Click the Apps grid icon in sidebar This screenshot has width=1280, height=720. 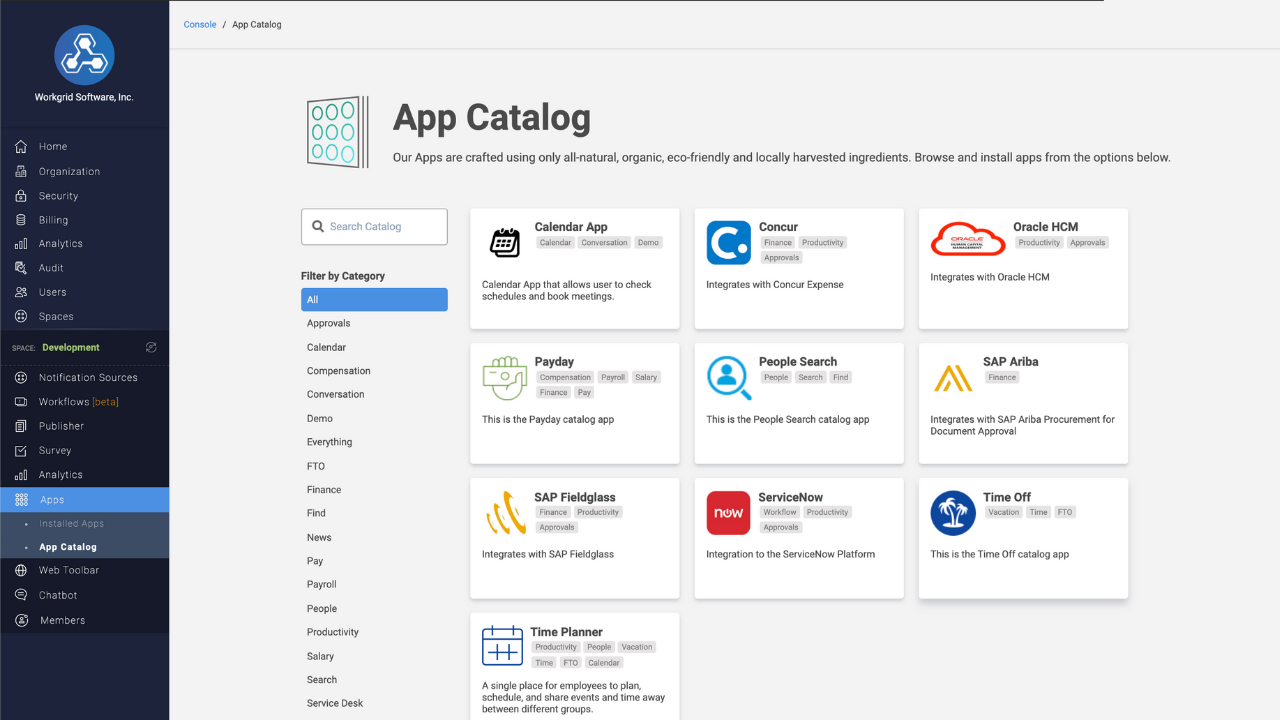(21, 500)
